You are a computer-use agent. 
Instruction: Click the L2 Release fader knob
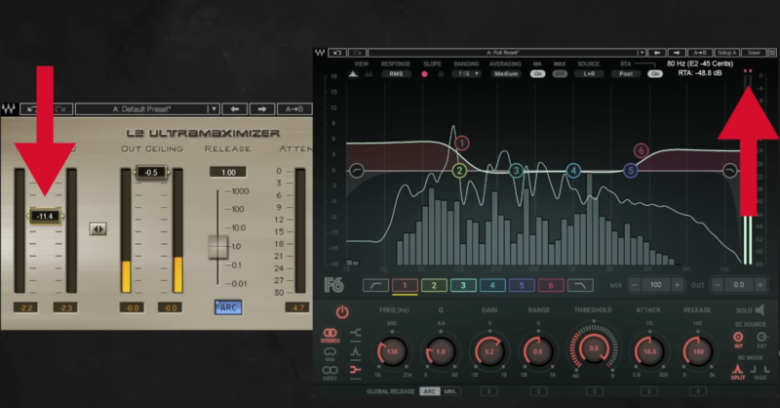pyautogui.click(x=218, y=247)
